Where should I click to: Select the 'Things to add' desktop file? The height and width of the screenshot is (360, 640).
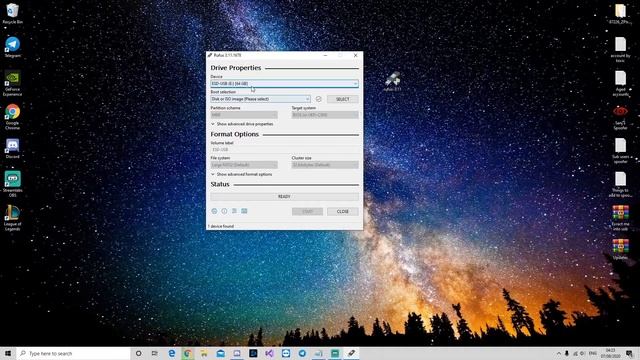(x=620, y=184)
